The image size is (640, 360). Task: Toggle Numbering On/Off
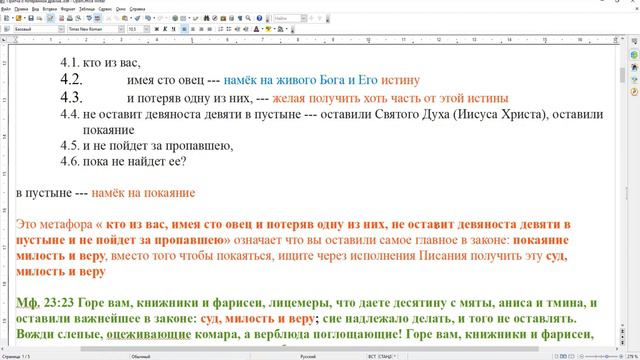[220, 29]
